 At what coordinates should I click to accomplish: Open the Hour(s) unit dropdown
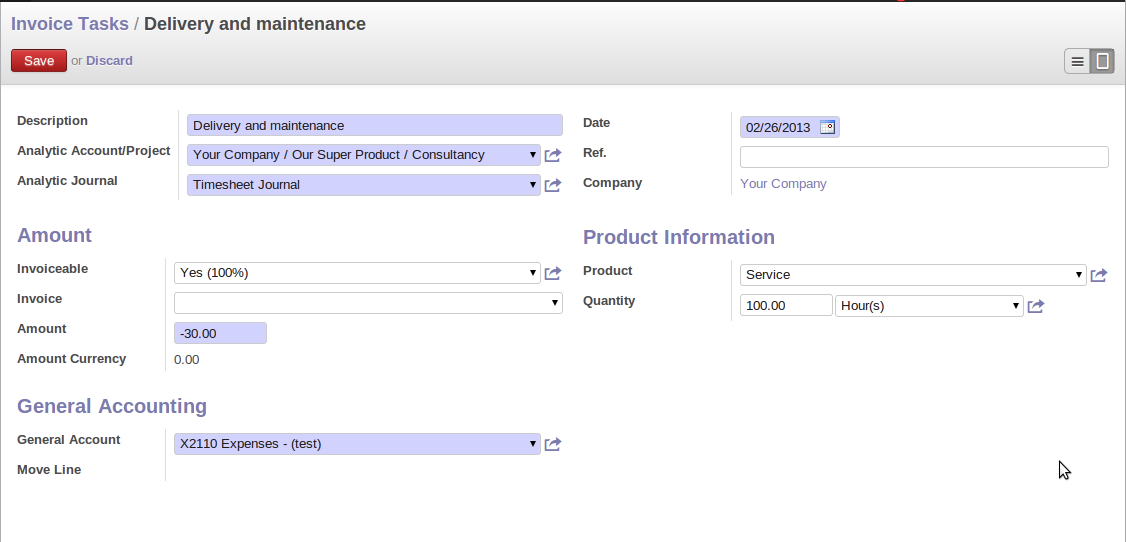(1016, 306)
